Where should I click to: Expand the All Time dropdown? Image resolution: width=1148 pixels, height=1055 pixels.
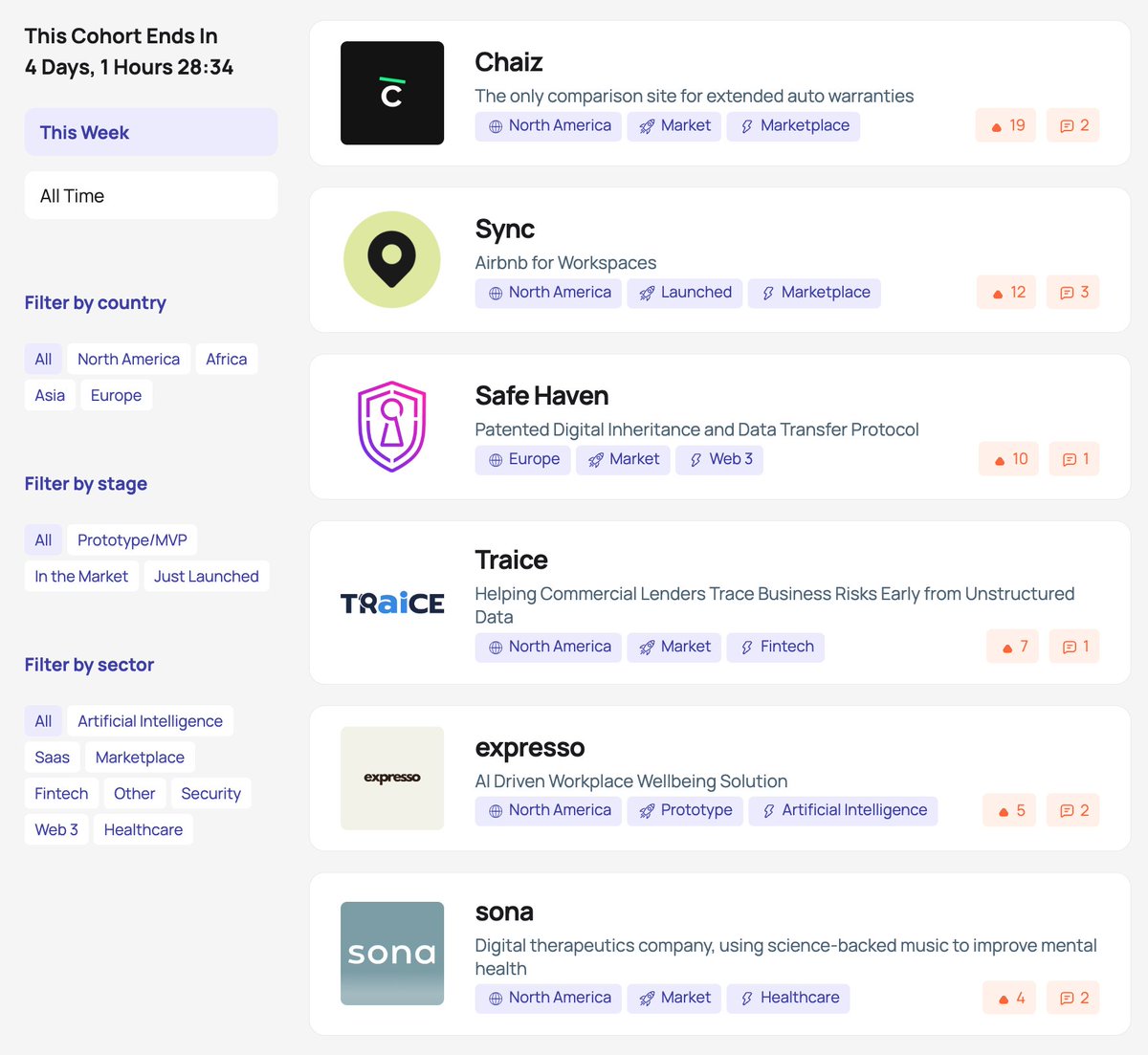[150, 195]
